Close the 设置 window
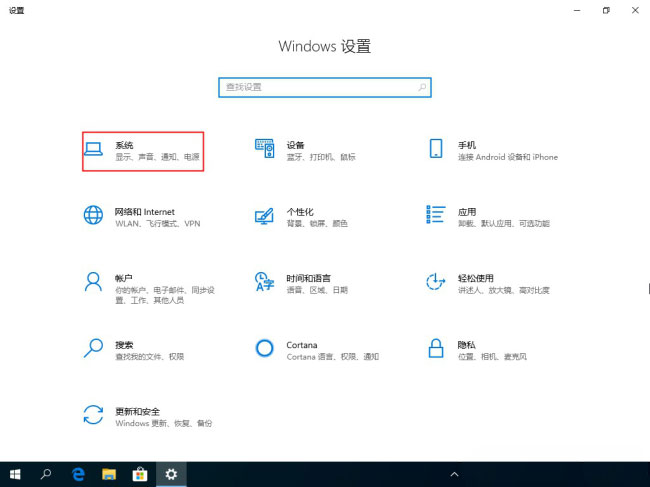Image resolution: width=650 pixels, height=487 pixels. [635, 10]
